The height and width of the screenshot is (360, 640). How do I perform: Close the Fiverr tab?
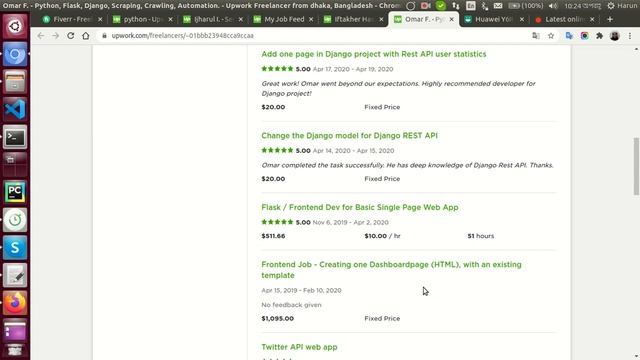[100, 19]
